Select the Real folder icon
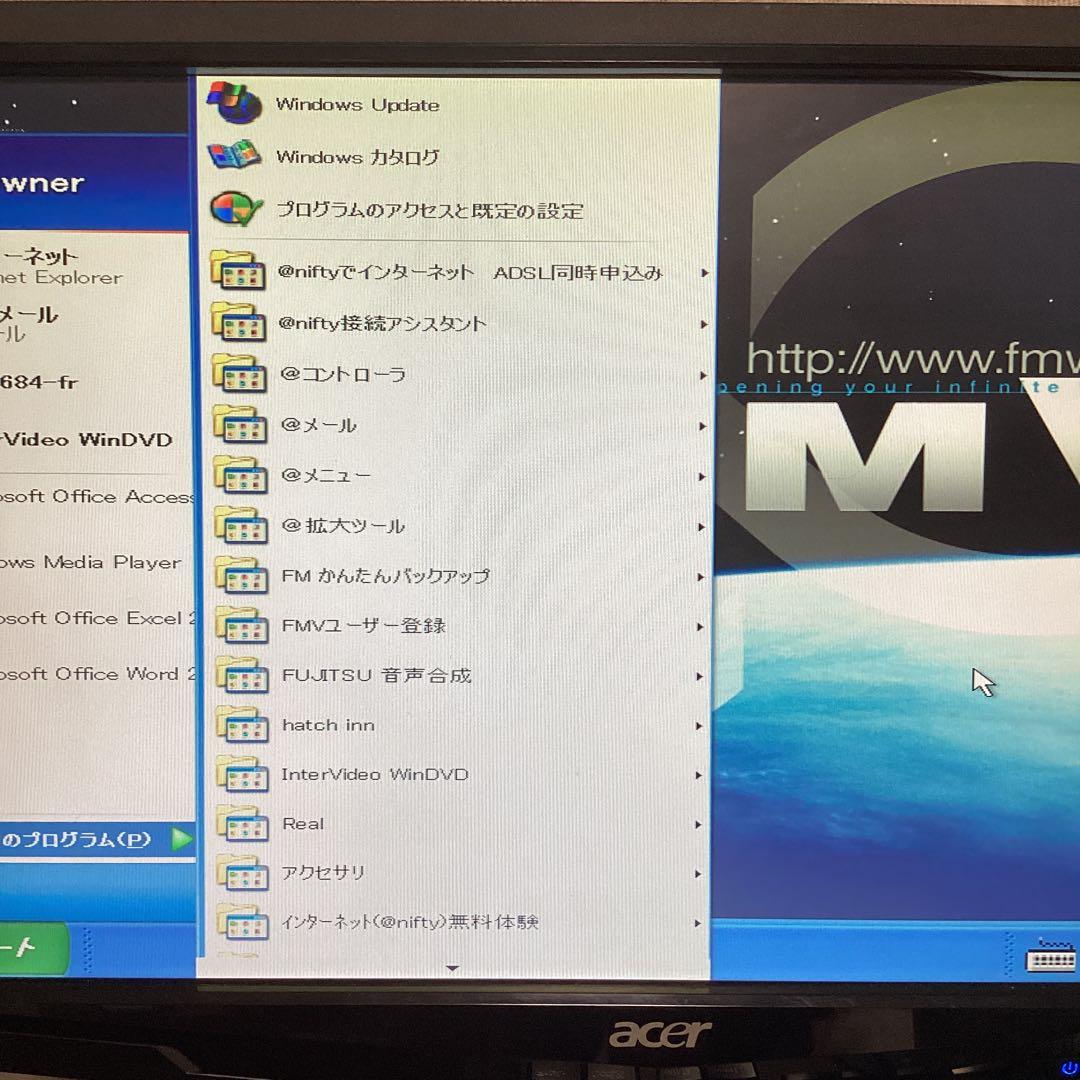 [x=240, y=824]
